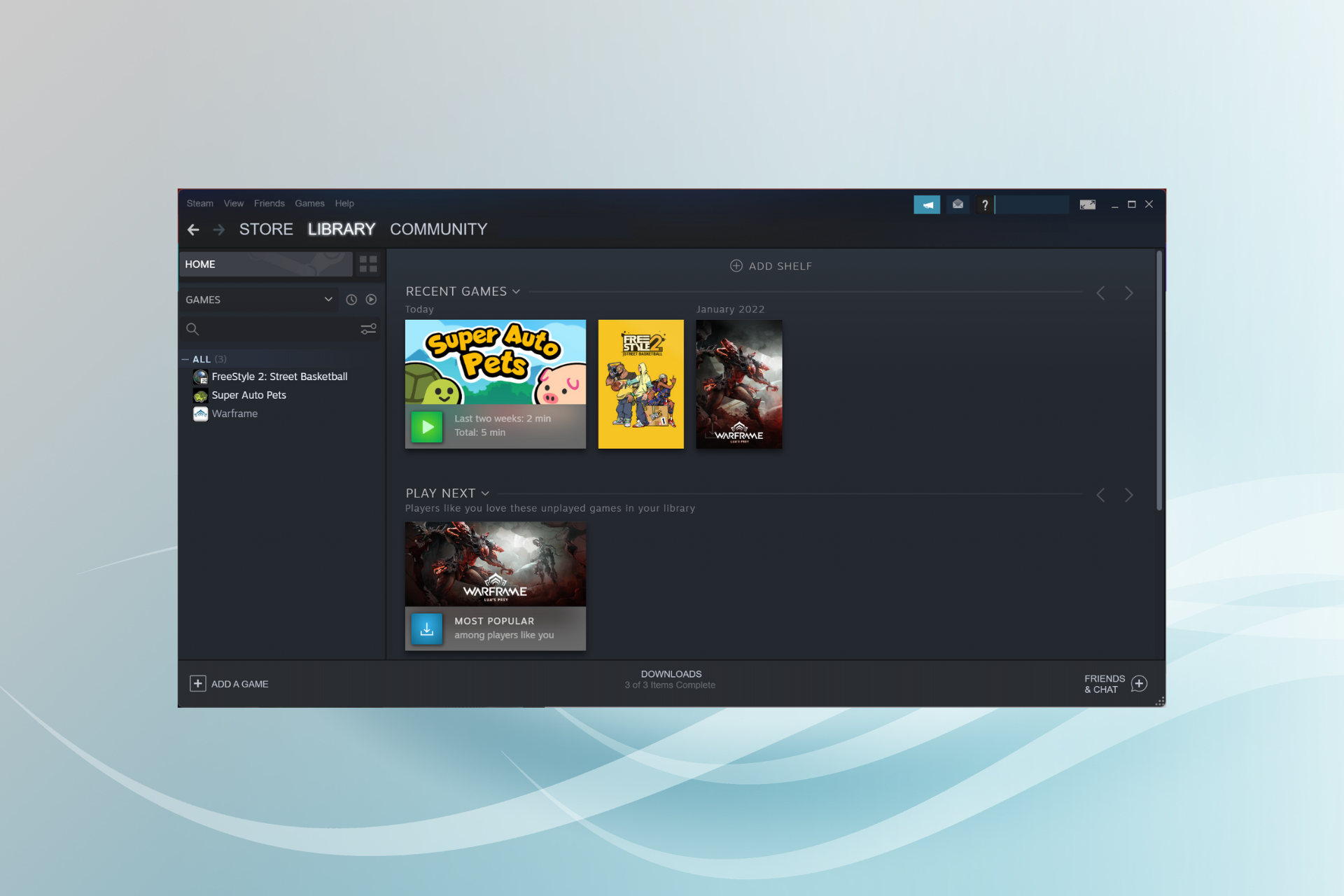This screenshot has height=896, width=1344.
Task: Open the Friends menu
Action: (269, 204)
